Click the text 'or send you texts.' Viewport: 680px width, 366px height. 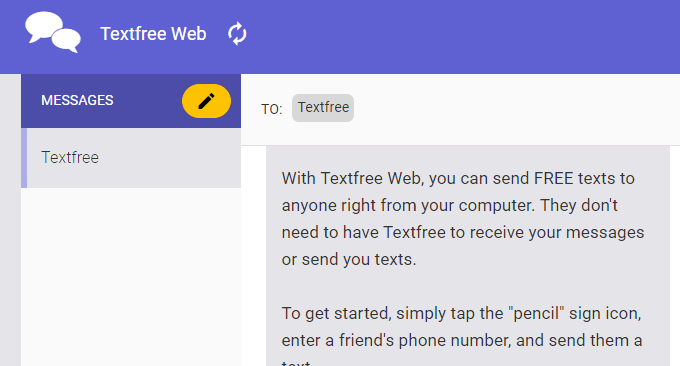tap(349, 259)
